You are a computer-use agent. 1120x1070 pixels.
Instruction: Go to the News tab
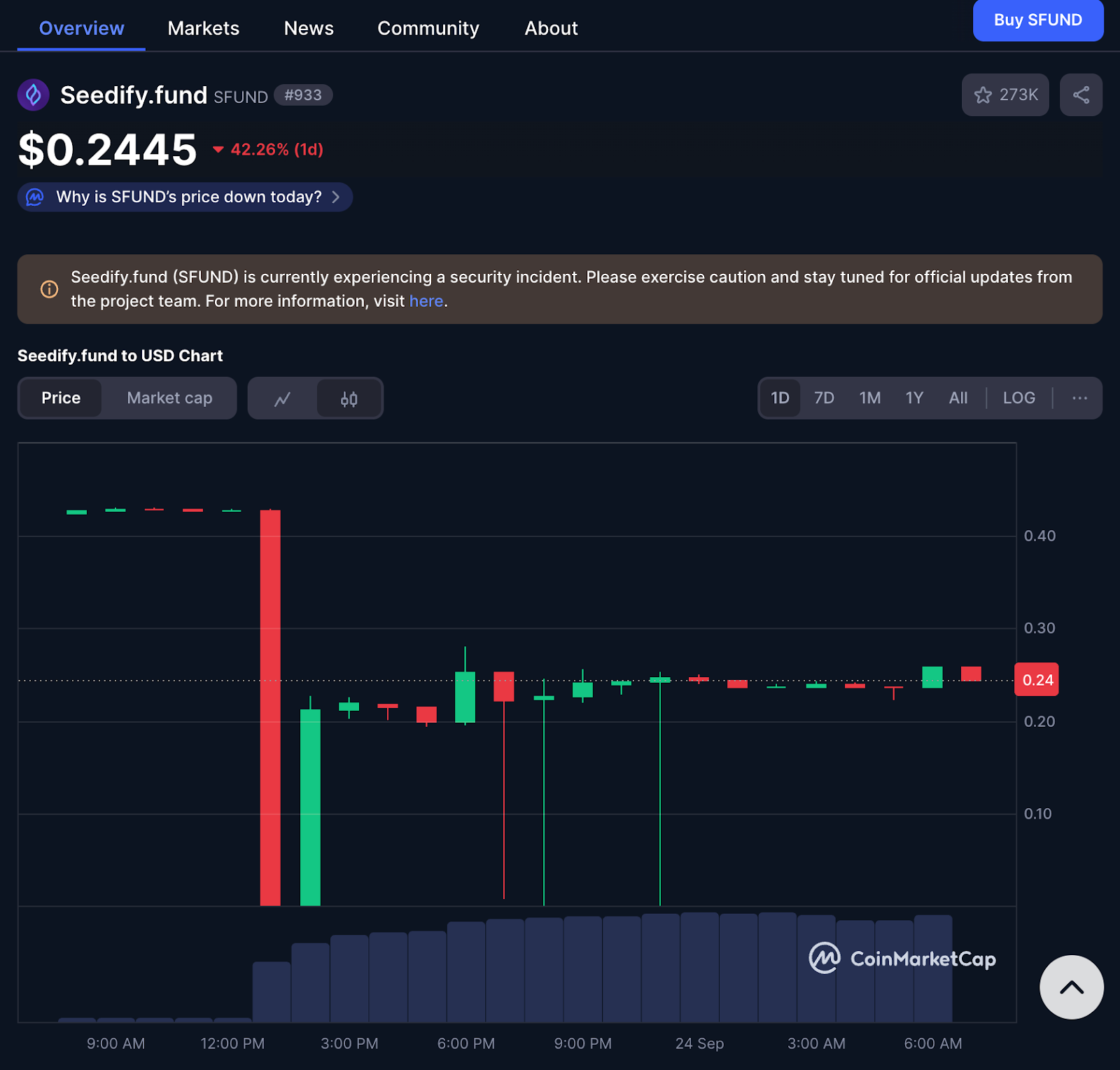tap(309, 28)
